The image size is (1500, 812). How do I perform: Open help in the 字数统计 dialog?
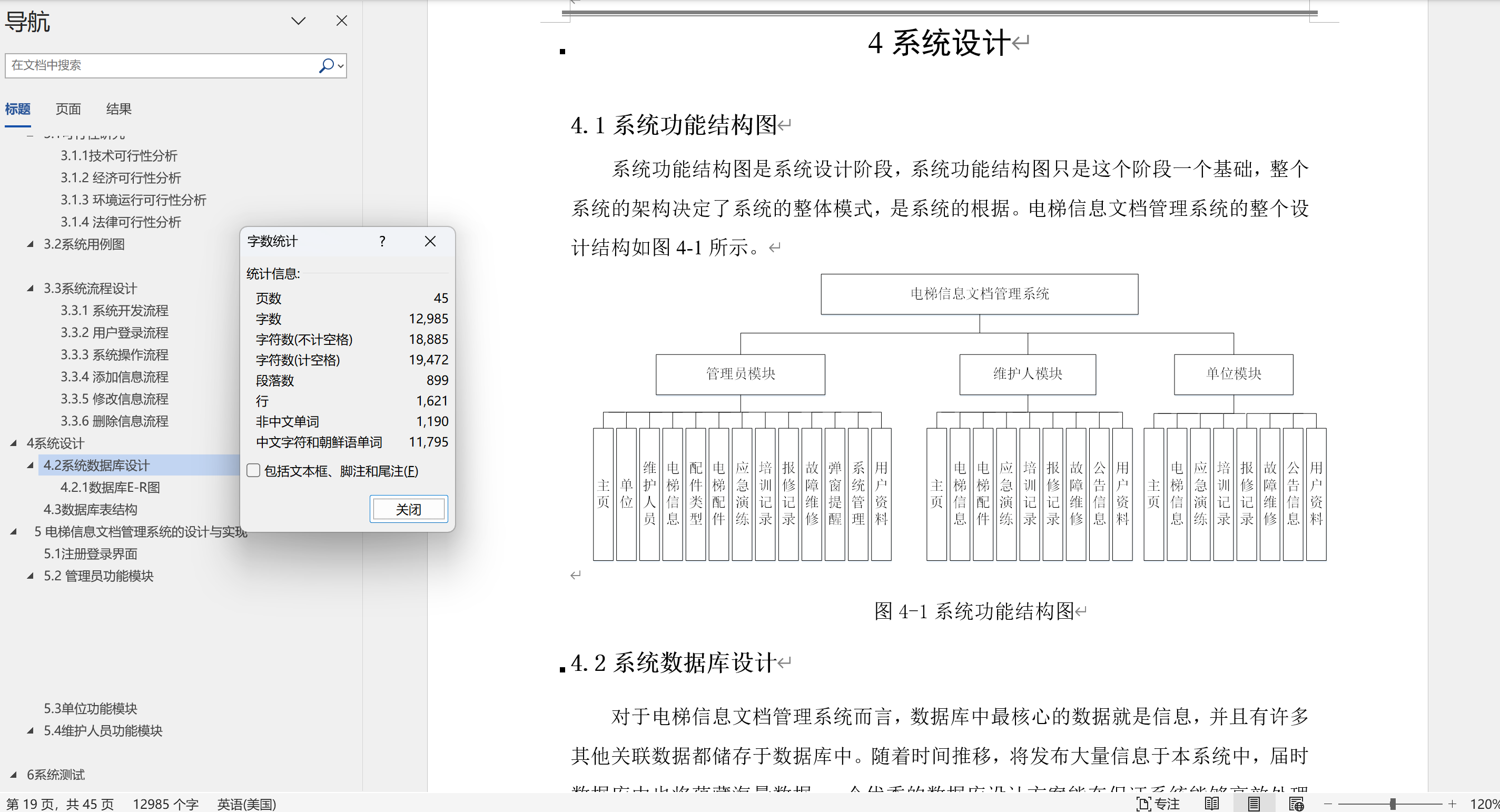click(x=382, y=241)
